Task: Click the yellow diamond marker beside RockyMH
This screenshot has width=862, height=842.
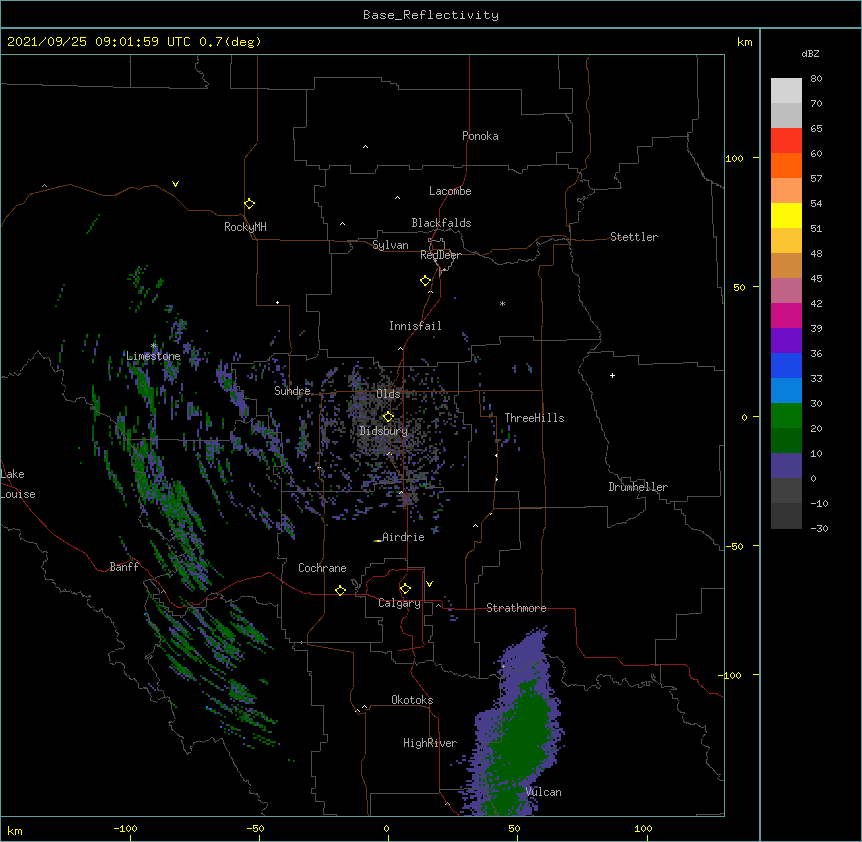Action: click(x=249, y=203)
